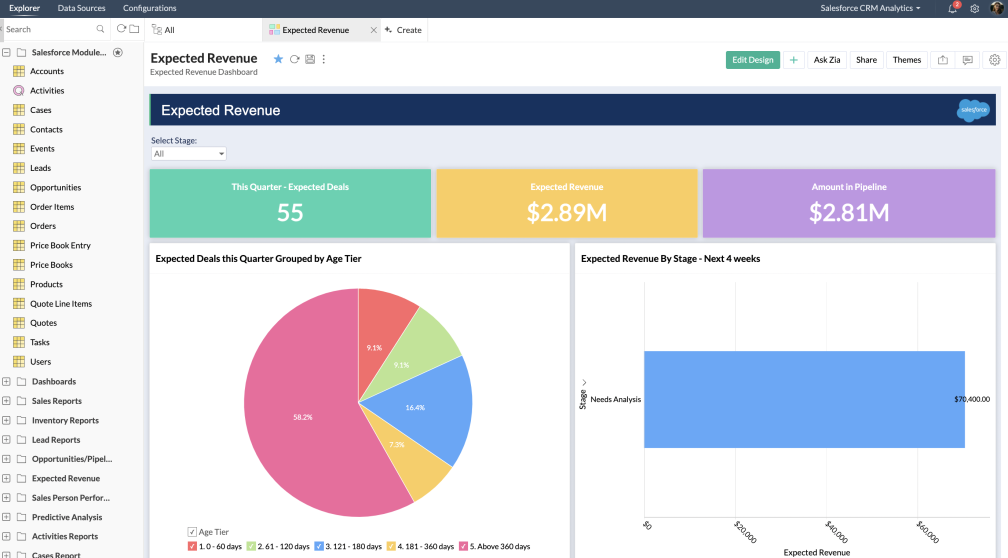This screenshot has height=558, width=1008.
Task: Click the Salesforce cloud logo
Action: pos(973,110)
